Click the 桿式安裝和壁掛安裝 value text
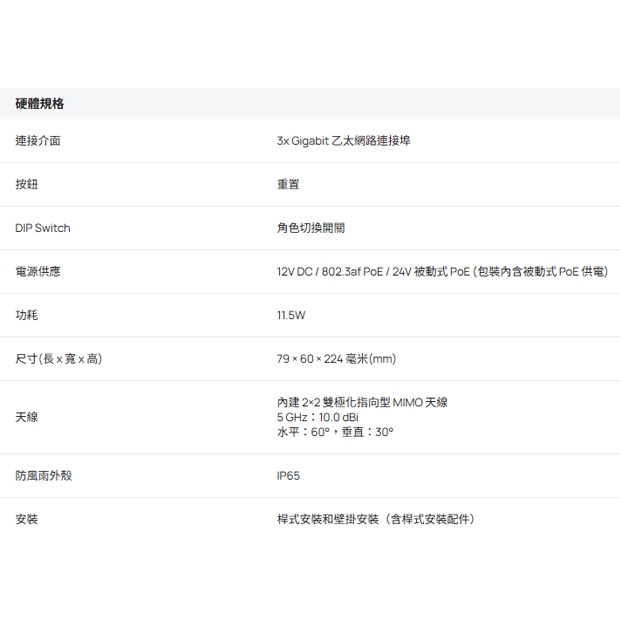This screenshot has width=620, height=620. pos(376,519)
